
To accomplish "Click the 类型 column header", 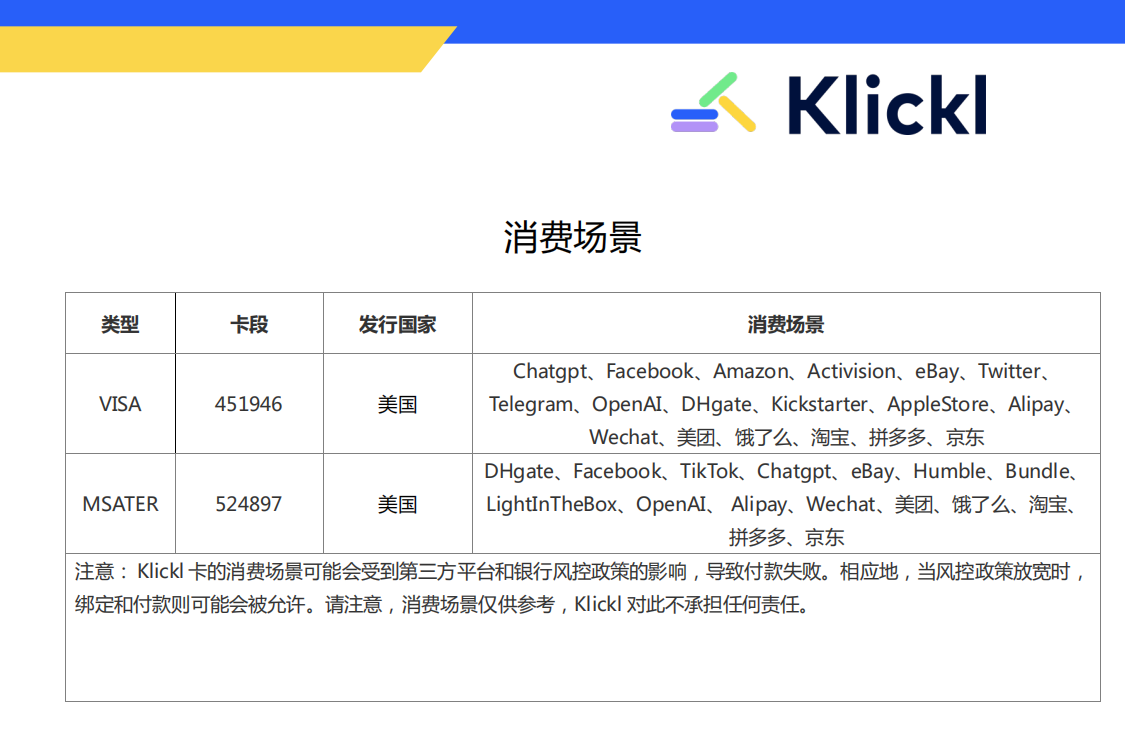I will [120, 324].
